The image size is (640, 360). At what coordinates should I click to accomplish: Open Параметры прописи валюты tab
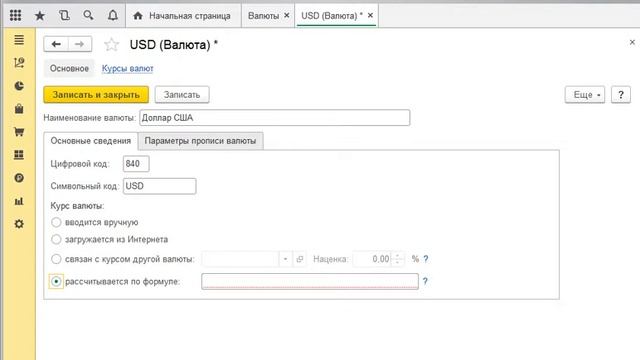point(200,141)
